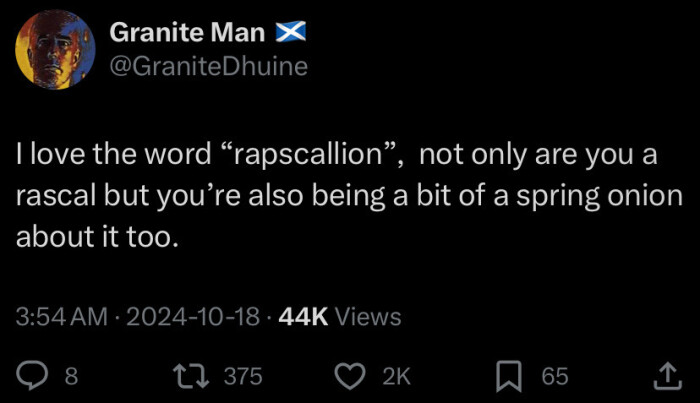Bookmark this tweet using the bookmark icon
Viewport: 700px width, 403px height.
point(510,375)
